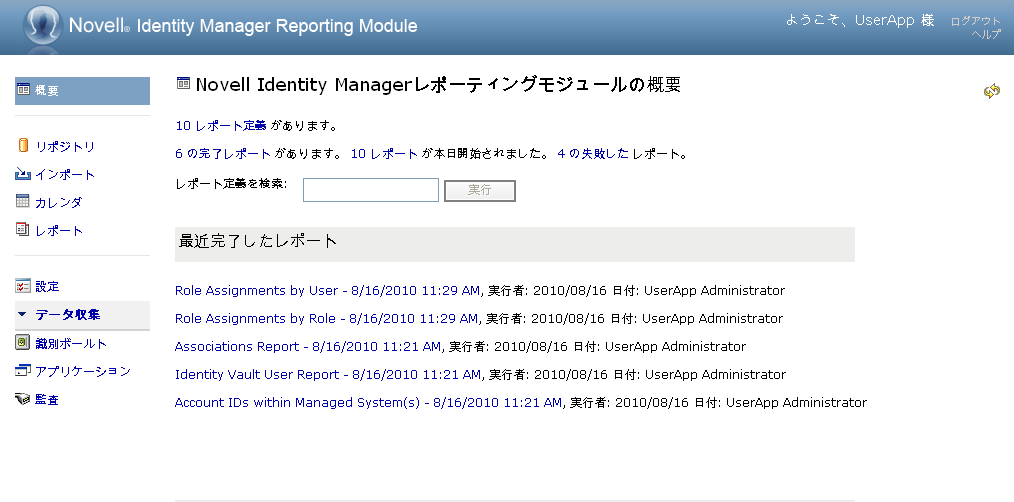Collapse the データ収集 section arrow
The width and height of the screenshot is (1014, 502).
(22, 314)
